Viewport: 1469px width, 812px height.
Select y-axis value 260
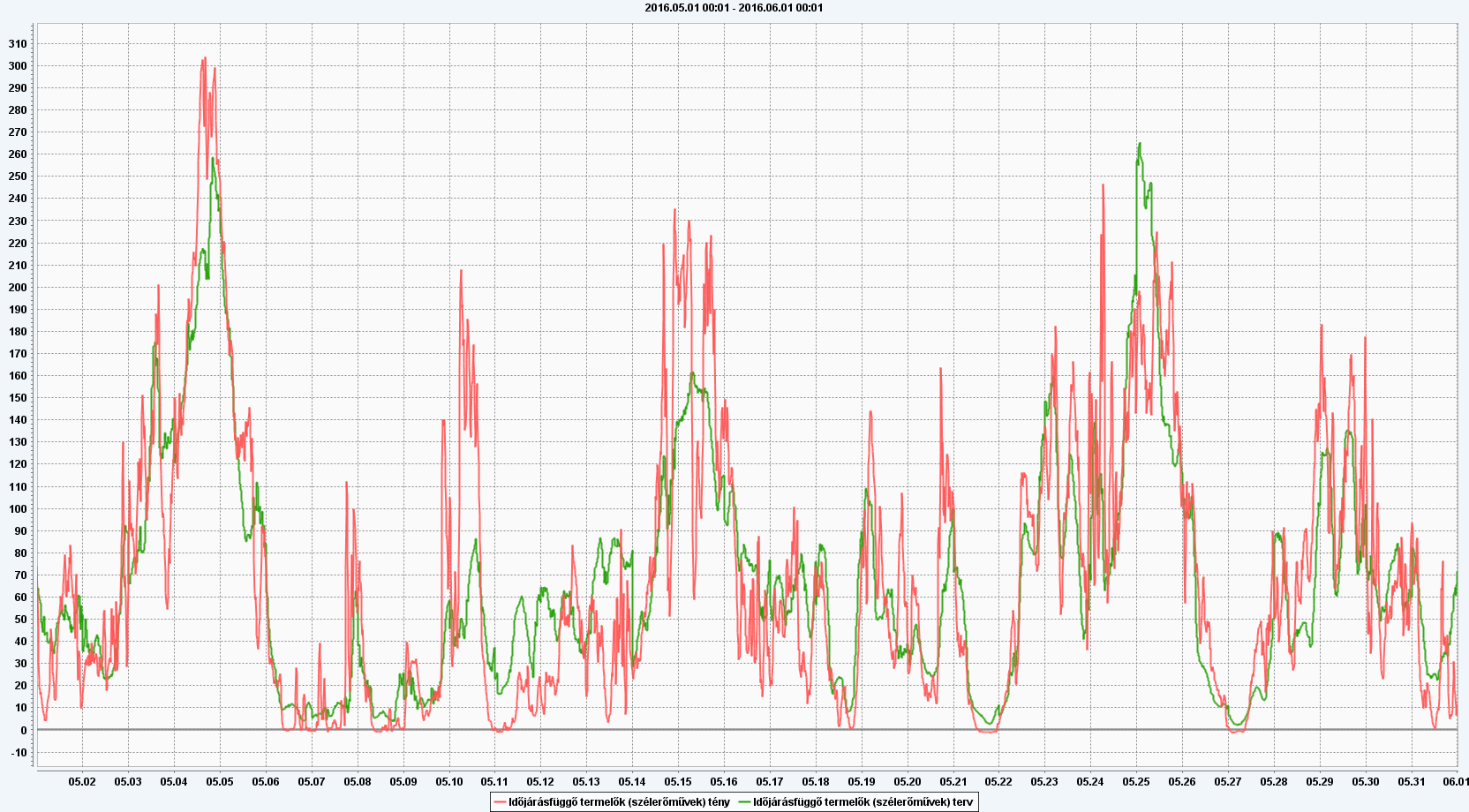click(x=18, y=154)
